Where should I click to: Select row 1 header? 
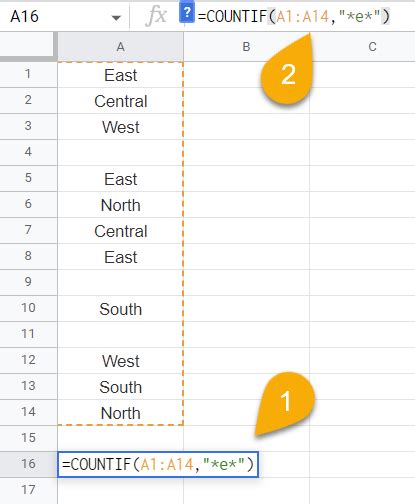tap(28, 74)
